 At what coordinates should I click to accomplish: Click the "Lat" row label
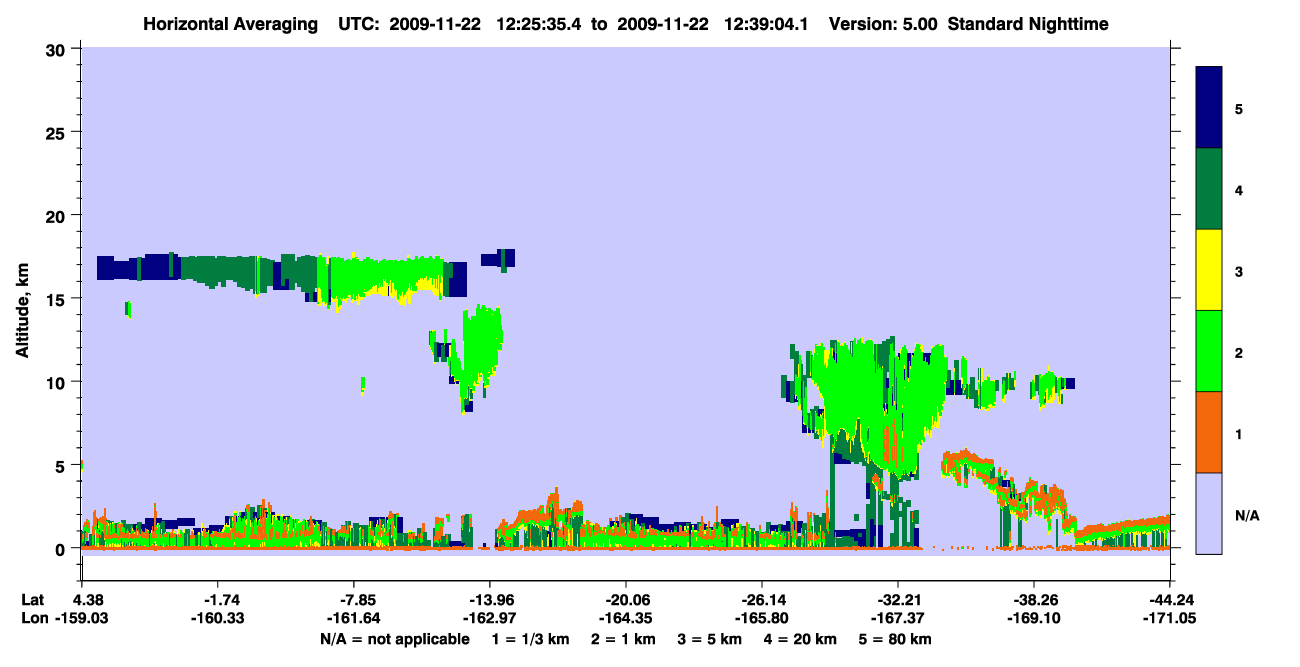click(x=33, y=600)
